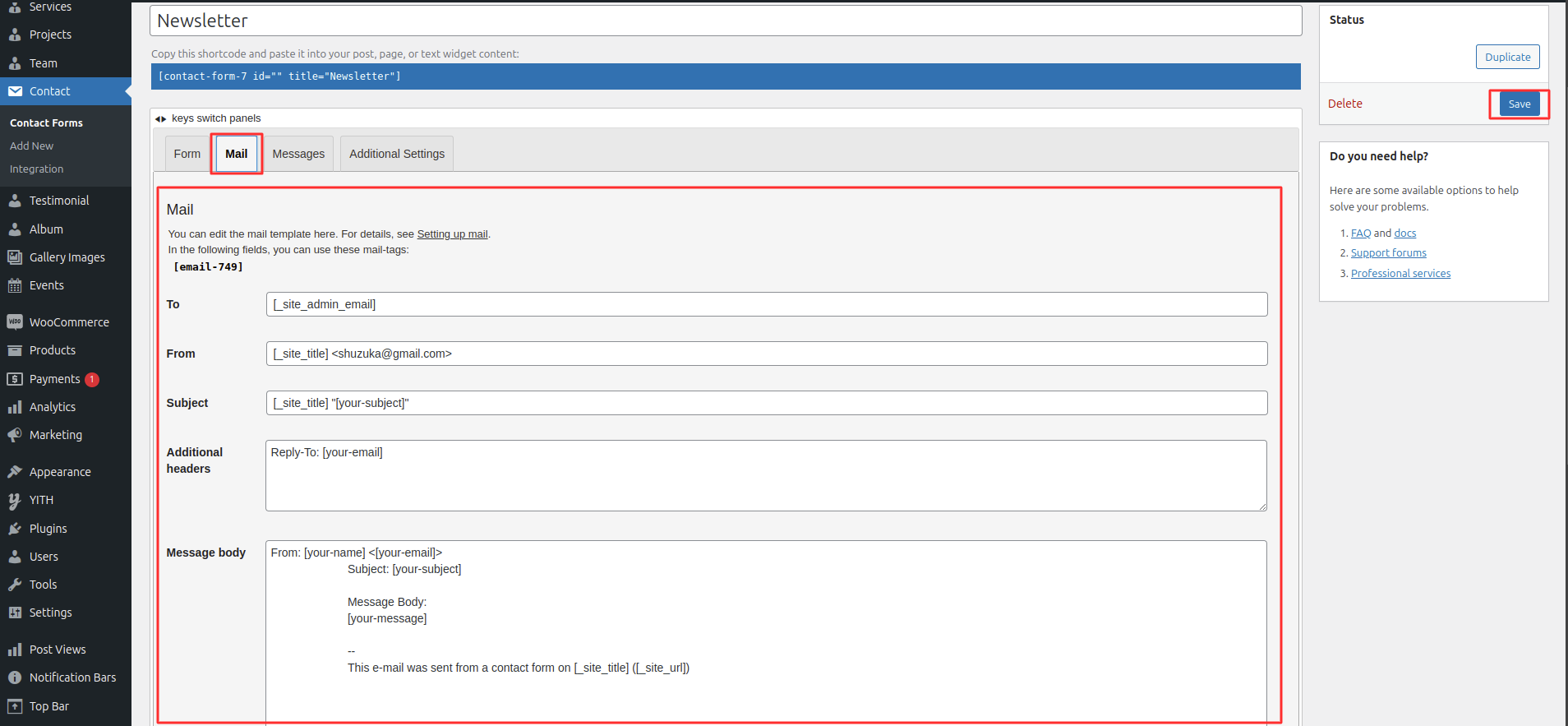Viewport: 1568px width, 726px height.
Task: Click the Services sidebar icon
Action: pyautogui.click(x=15, y=7)
